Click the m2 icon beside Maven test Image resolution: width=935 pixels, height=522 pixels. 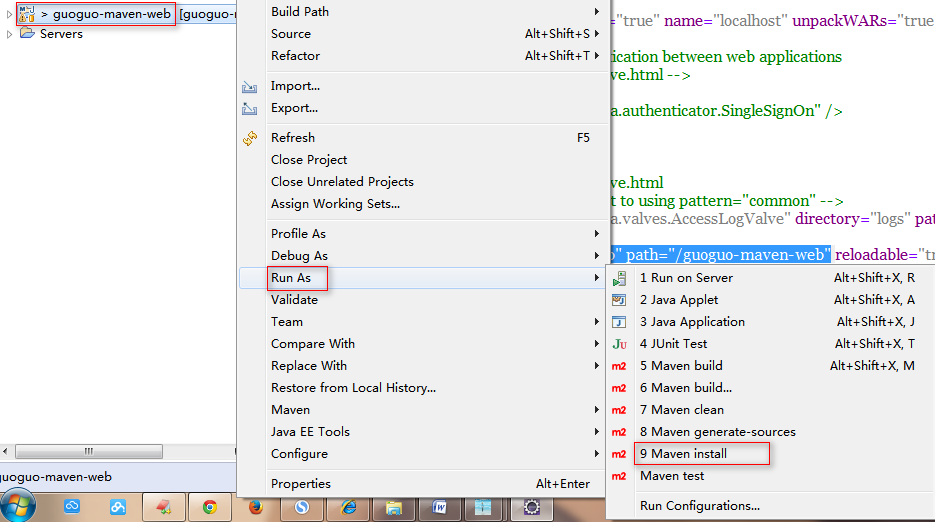[619, 477]
